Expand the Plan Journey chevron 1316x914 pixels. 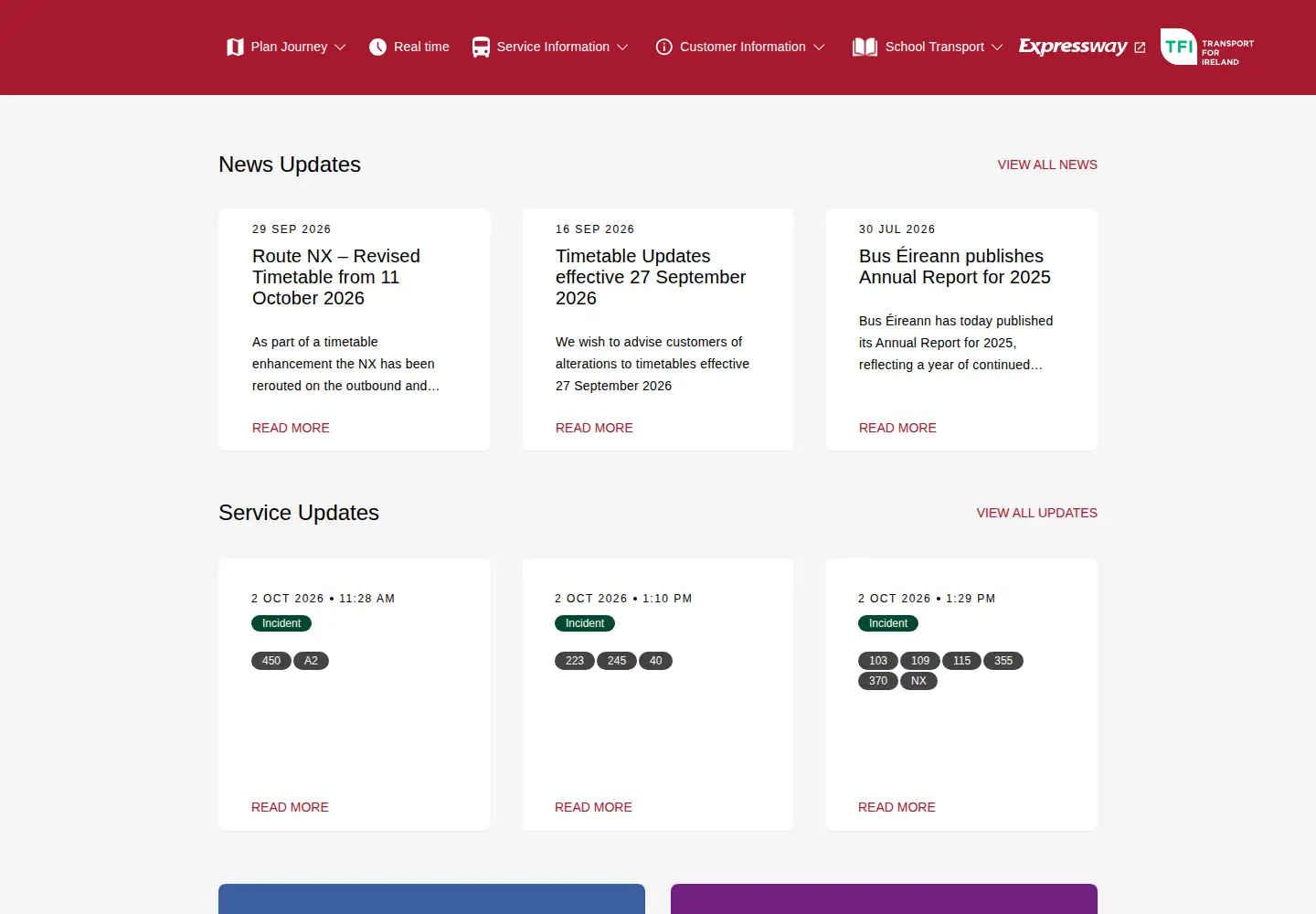coord(340,47)
